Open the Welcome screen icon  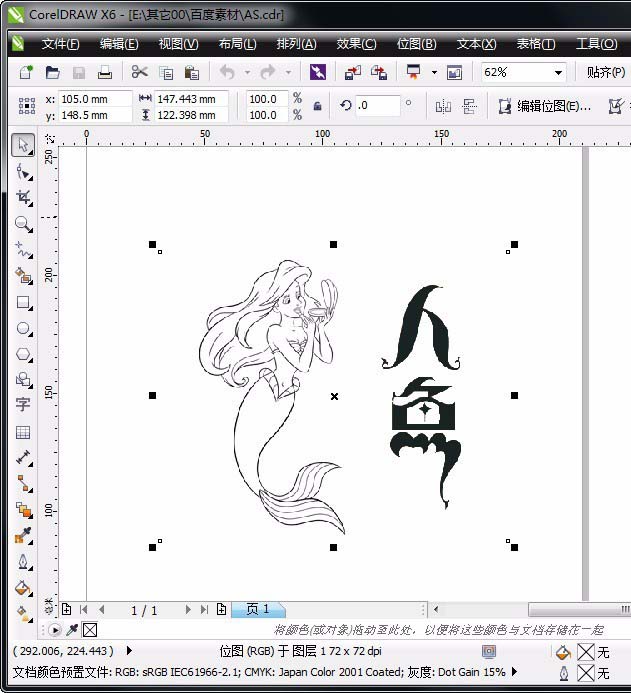454,72
